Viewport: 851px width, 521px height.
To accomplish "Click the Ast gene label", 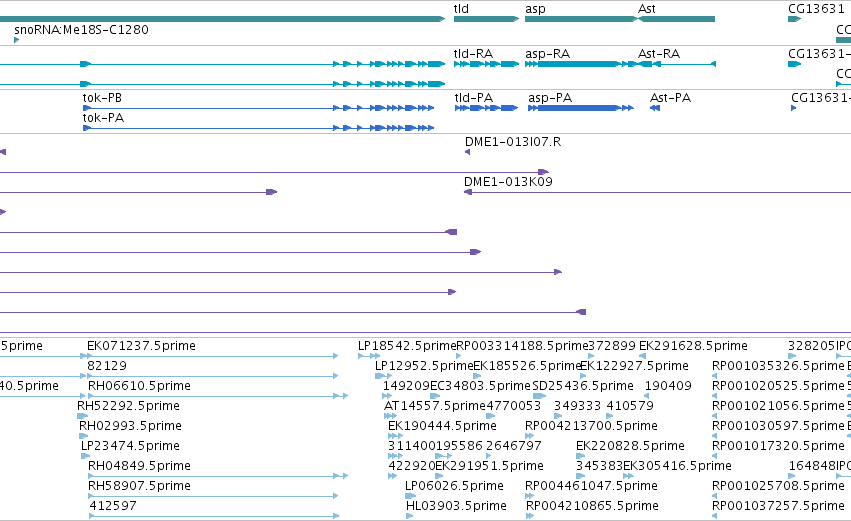I will click(646, 9).
